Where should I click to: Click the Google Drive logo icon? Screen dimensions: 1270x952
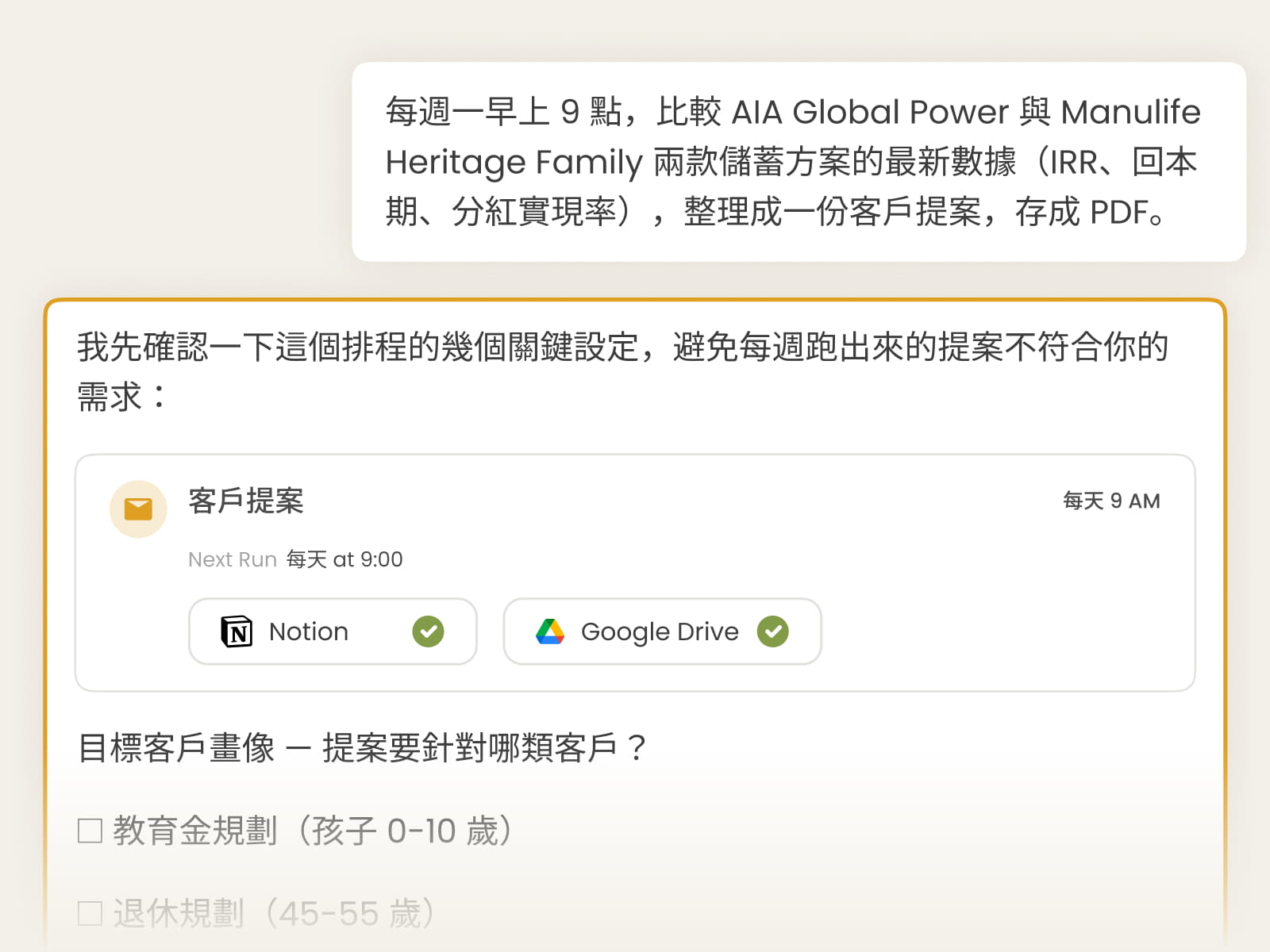tap(550, 631)
